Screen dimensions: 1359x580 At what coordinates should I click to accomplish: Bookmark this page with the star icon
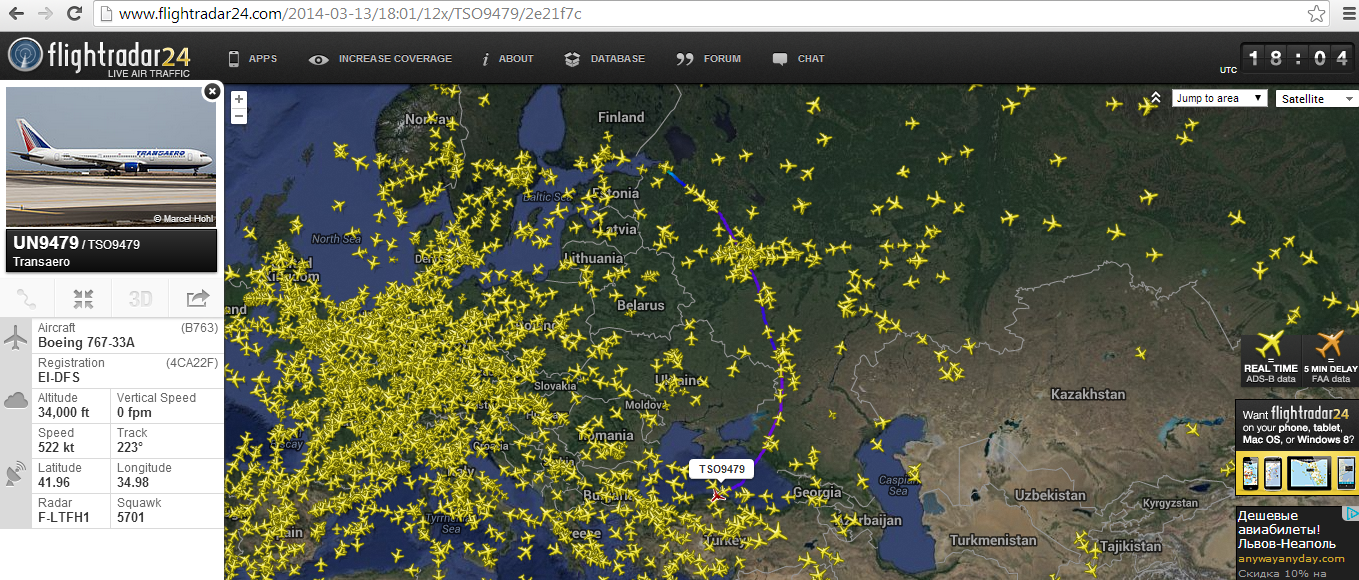pos(1317,14)
